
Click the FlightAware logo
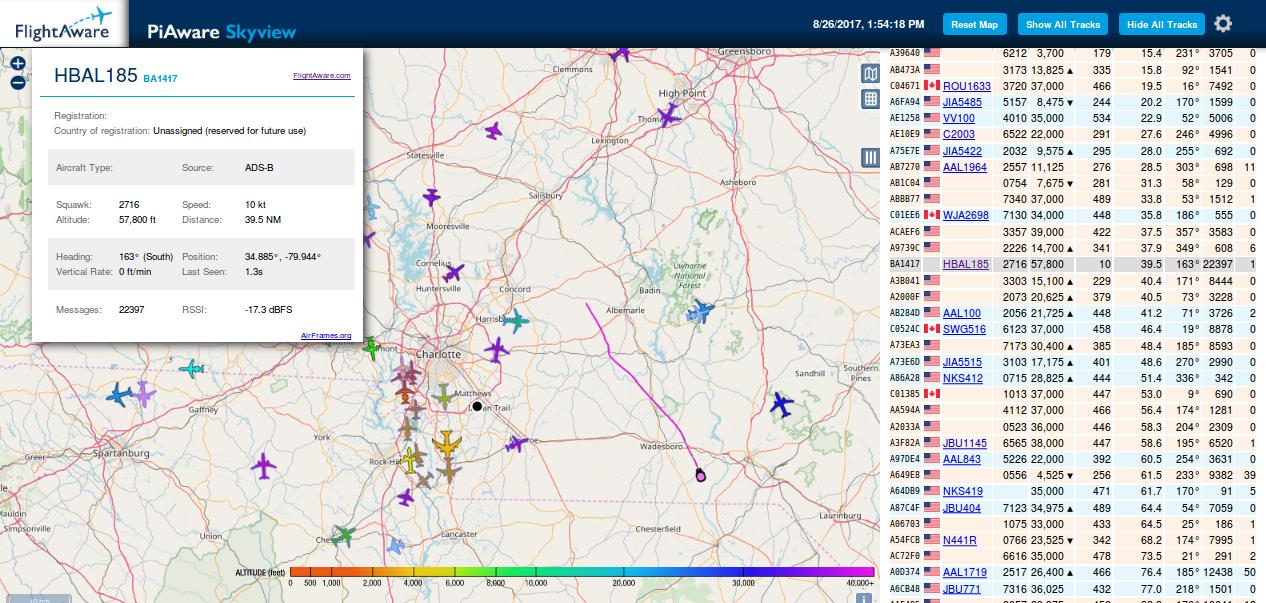pyautogui.click(x=62, y=24)
